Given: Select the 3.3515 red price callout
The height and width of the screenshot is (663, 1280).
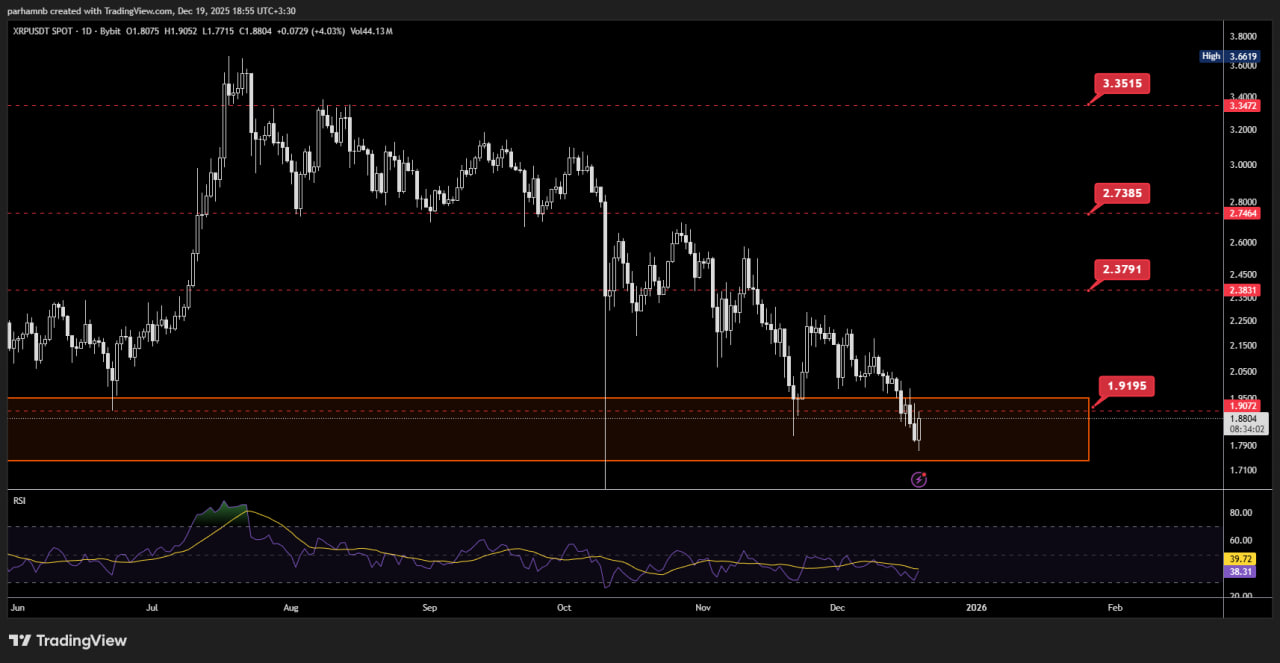Looking at the screenshot, I should [1122, 83].
